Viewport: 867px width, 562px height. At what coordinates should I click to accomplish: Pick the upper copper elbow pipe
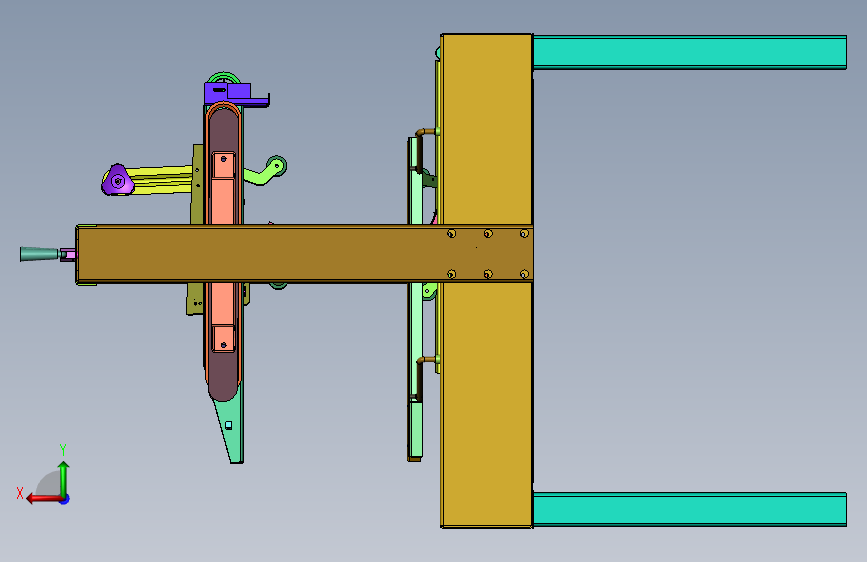click(427, 133)
